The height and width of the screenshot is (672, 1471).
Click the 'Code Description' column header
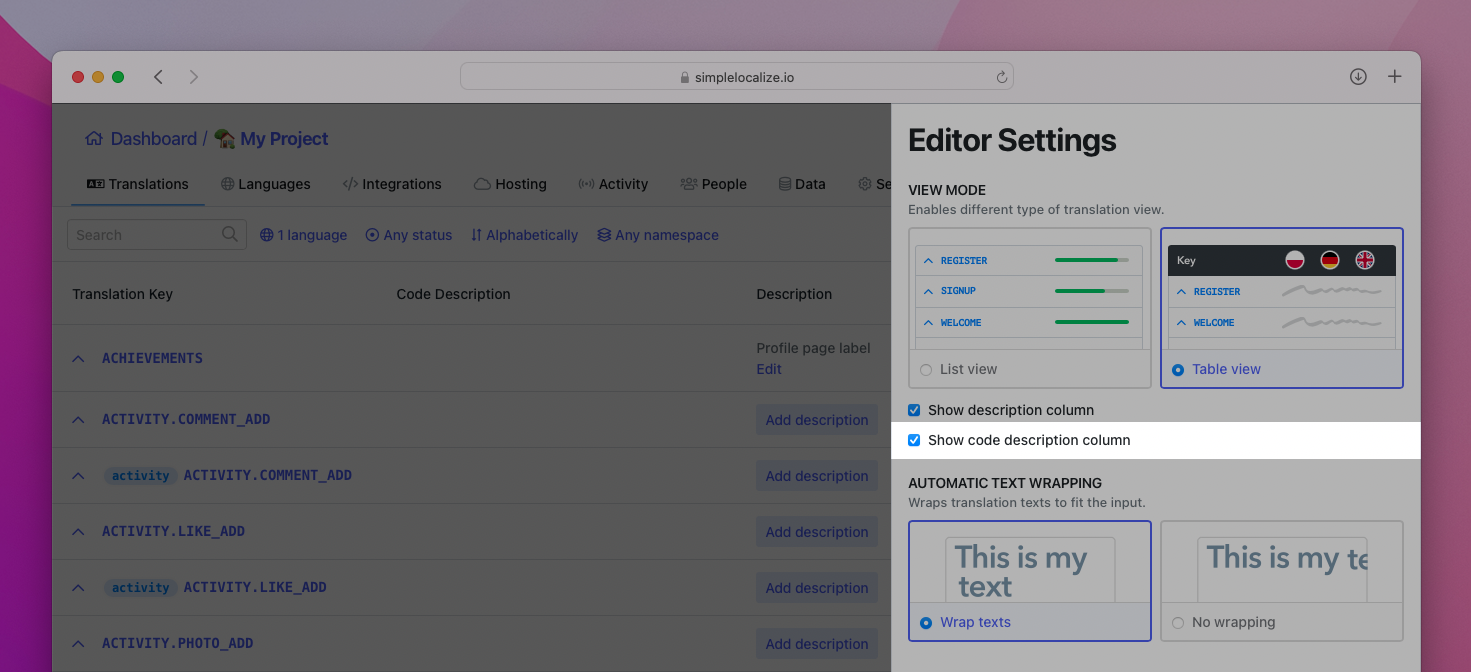(453, 294)
